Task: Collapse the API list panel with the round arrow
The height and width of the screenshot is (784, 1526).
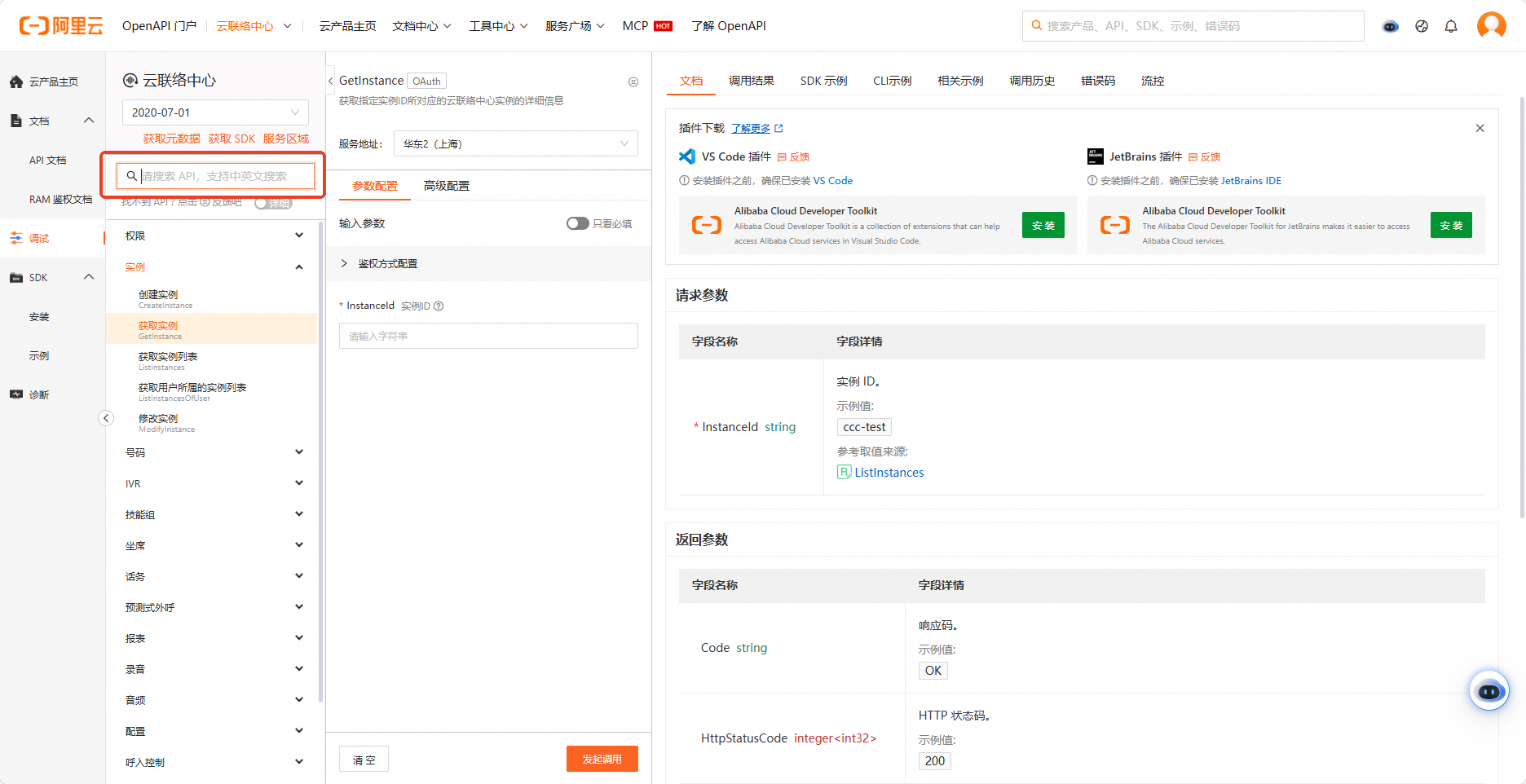Action: point(106,418)
